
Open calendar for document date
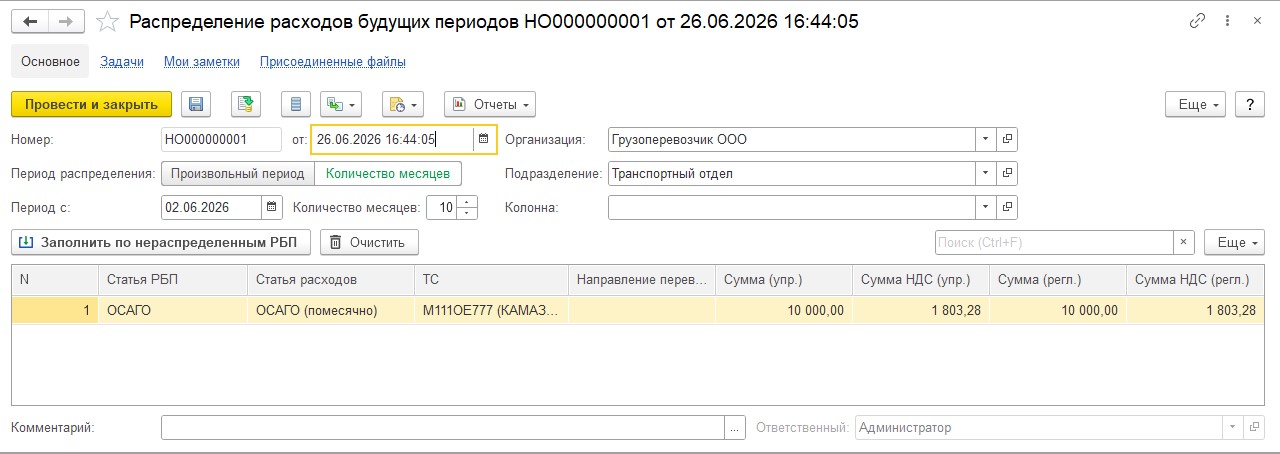(484, 139)
